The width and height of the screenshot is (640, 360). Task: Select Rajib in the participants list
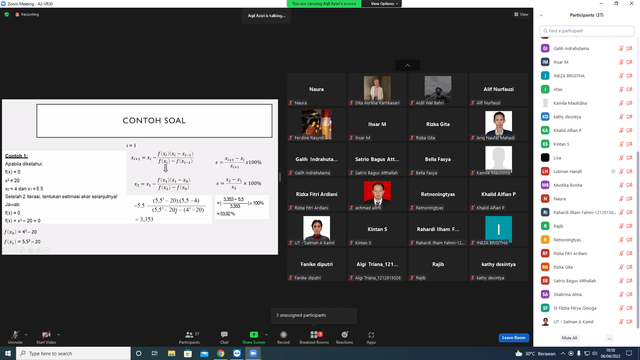(587, 226)
